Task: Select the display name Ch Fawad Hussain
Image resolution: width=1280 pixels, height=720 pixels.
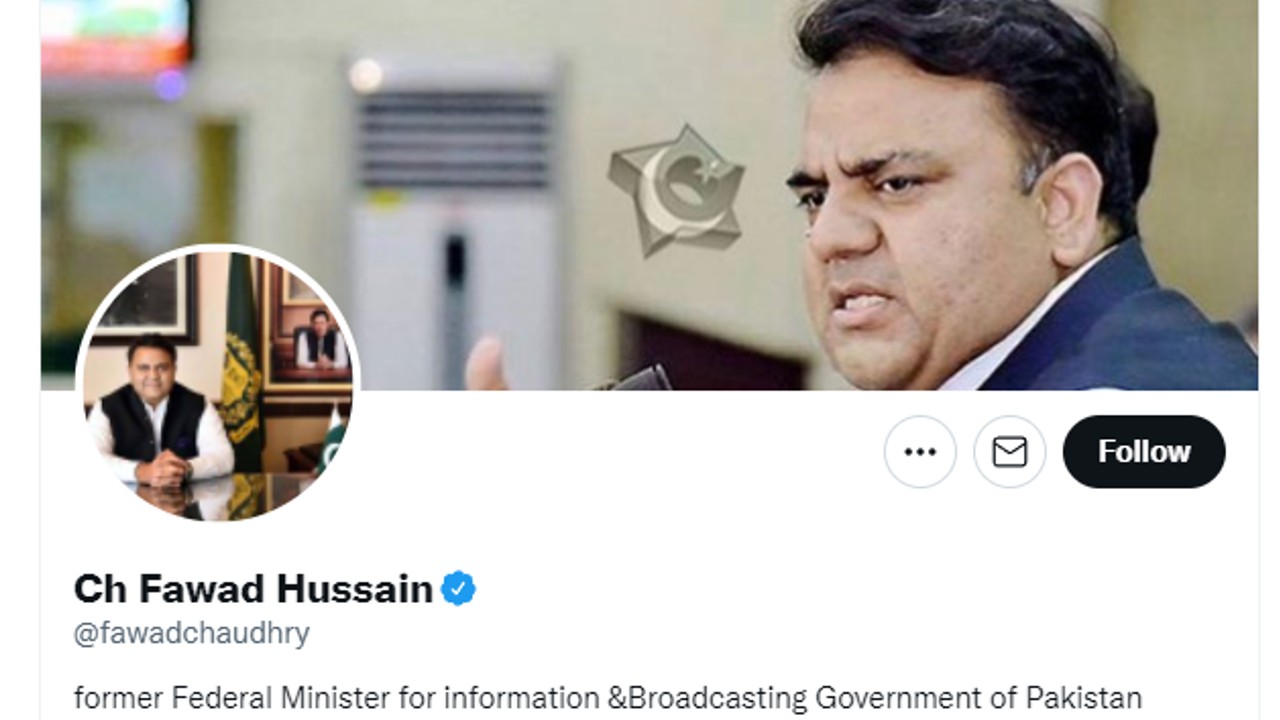Action: 253,589
